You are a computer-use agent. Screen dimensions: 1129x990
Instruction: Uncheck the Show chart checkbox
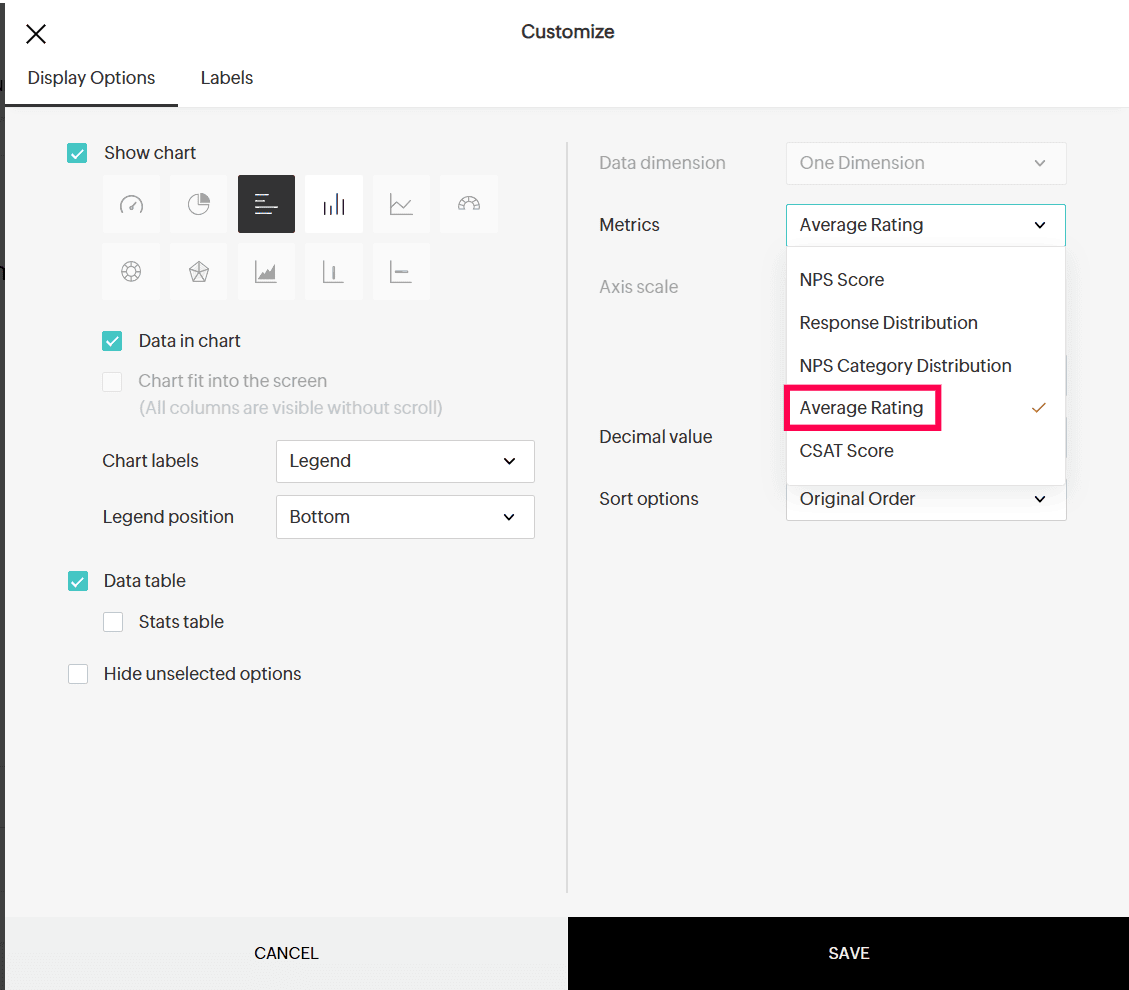click(77, 153)
